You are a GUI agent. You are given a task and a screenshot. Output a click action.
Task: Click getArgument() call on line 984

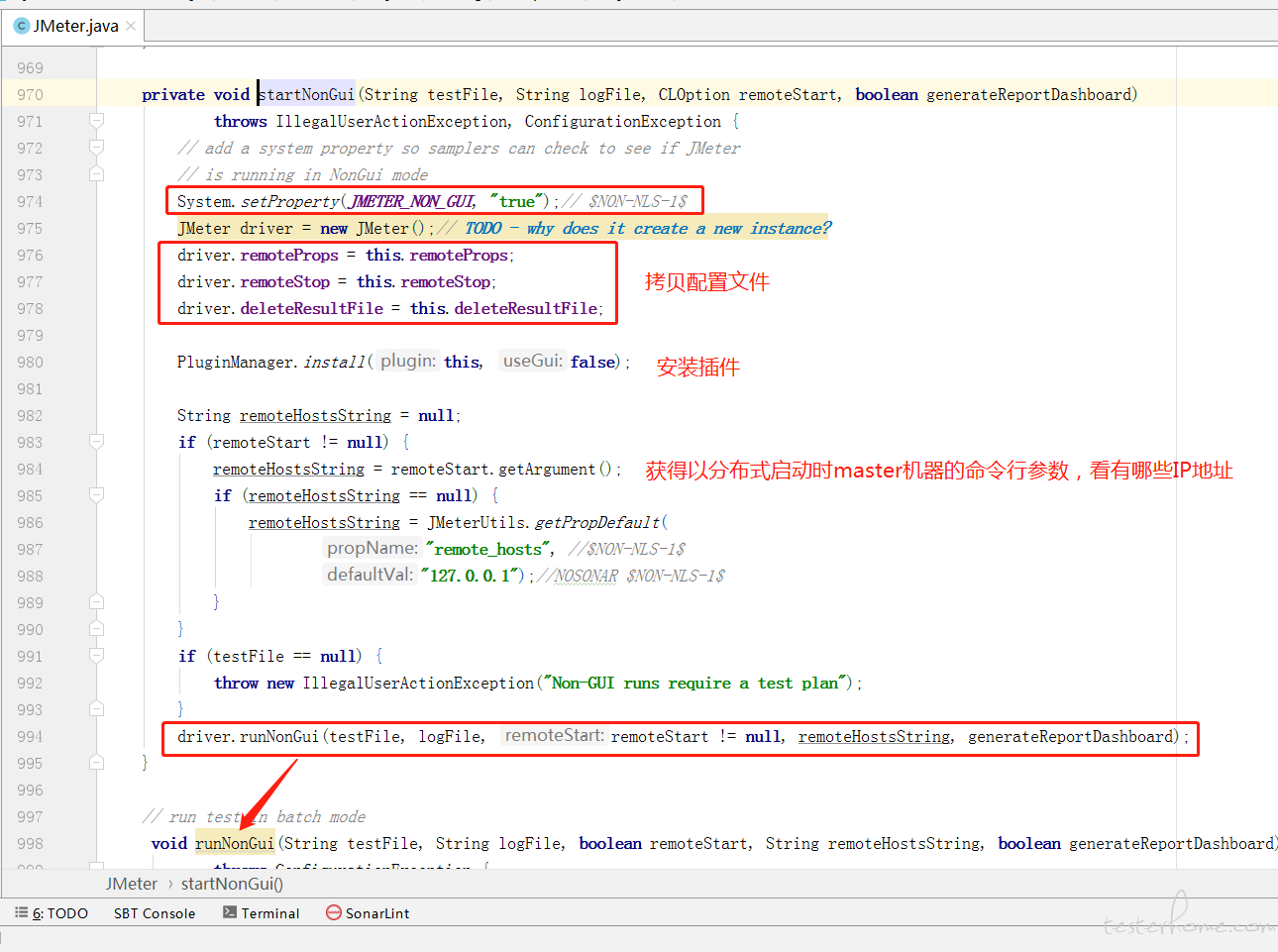pos(555,469)
